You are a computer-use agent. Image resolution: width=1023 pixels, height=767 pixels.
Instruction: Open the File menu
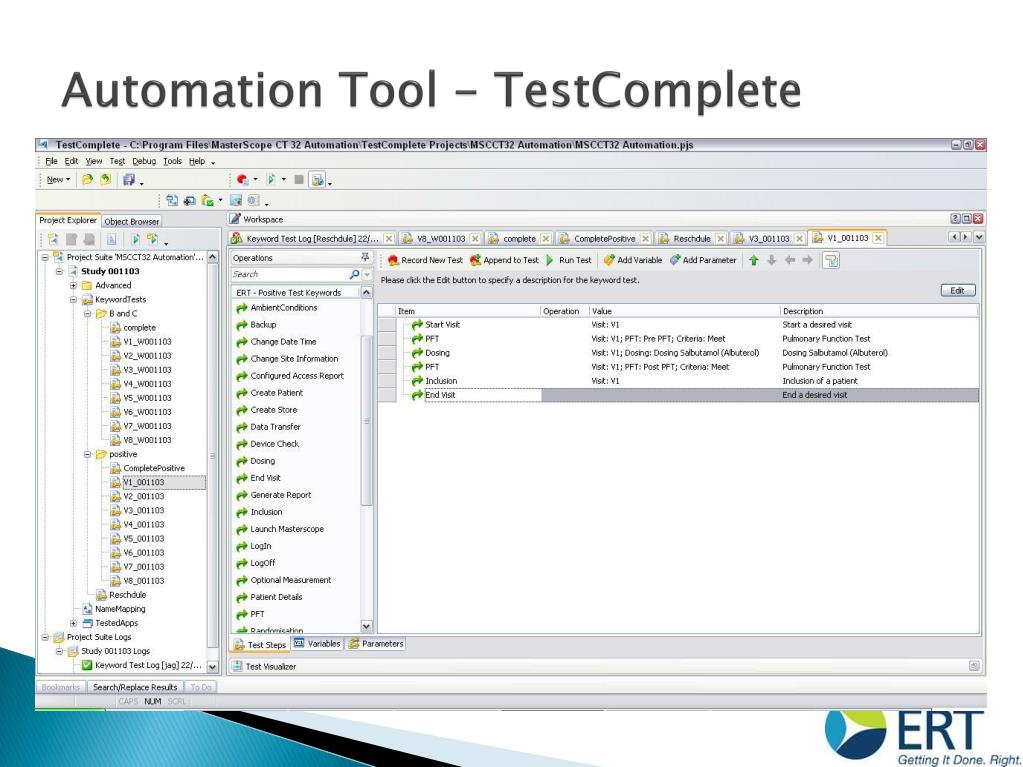(52, 161)
